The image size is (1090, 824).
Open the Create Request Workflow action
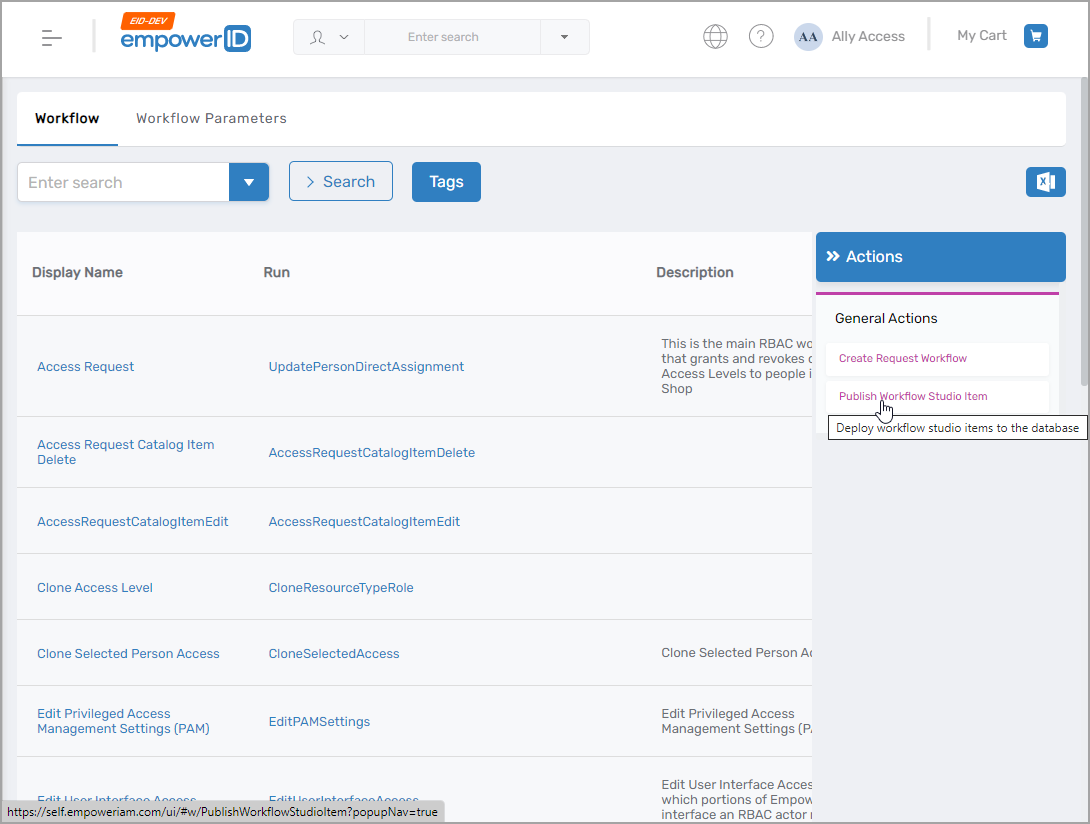click(x=902, y=358)
